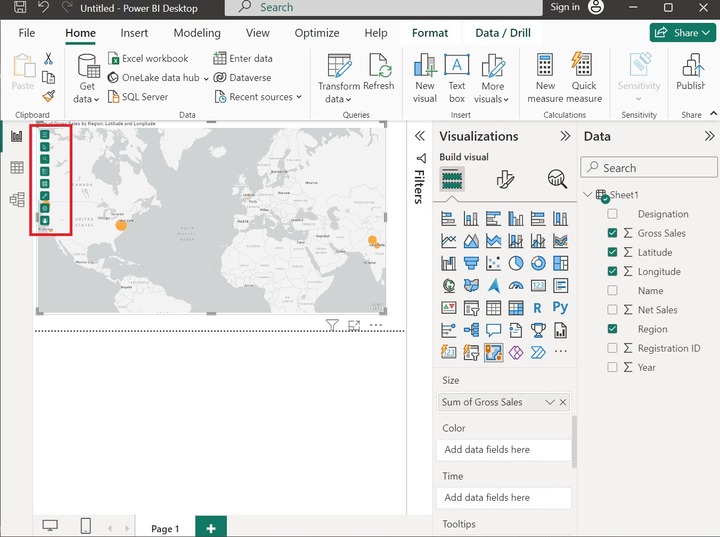Screen dimensions: 720x537
Task: Enable the Designation field checkbox
Action: click(612, 214)
